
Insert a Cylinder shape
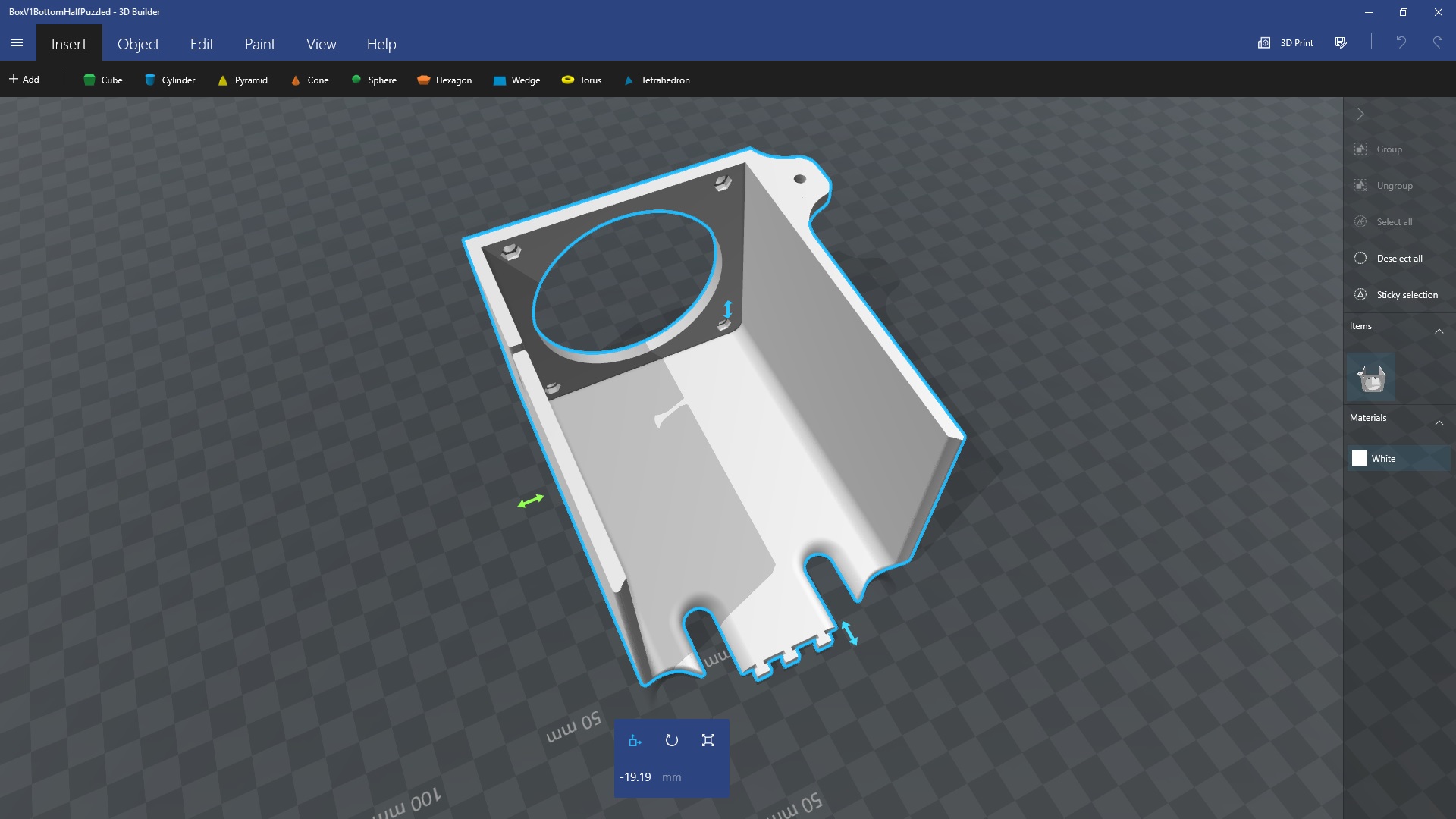(170, 80)
